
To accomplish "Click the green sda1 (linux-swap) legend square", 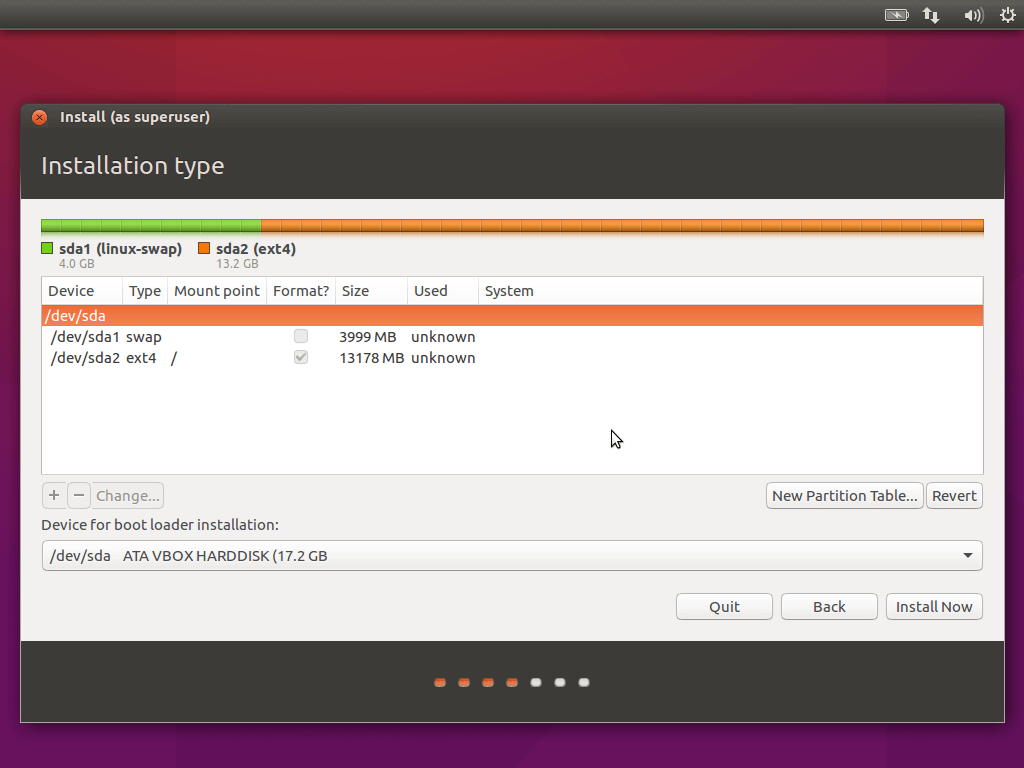I will [45, 248].
